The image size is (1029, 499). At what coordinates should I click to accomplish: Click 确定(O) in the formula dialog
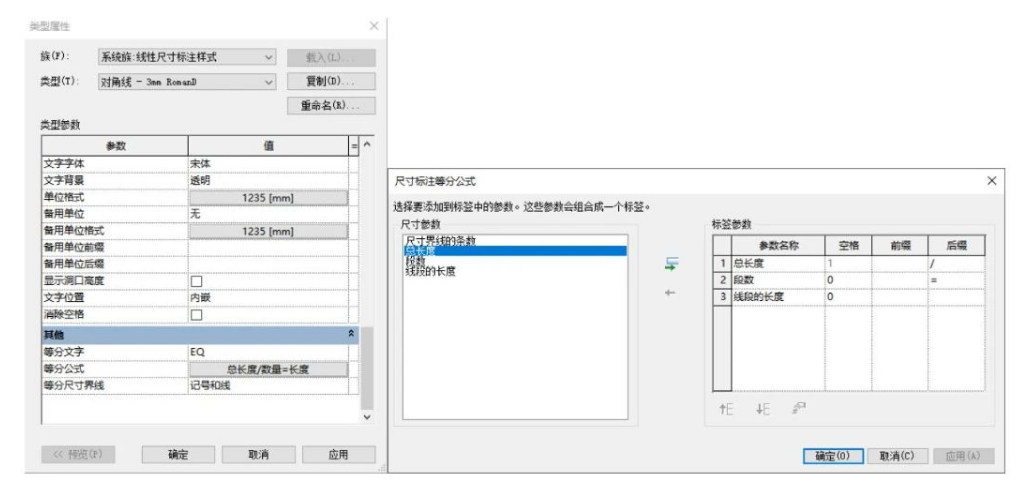coord(833,456)
